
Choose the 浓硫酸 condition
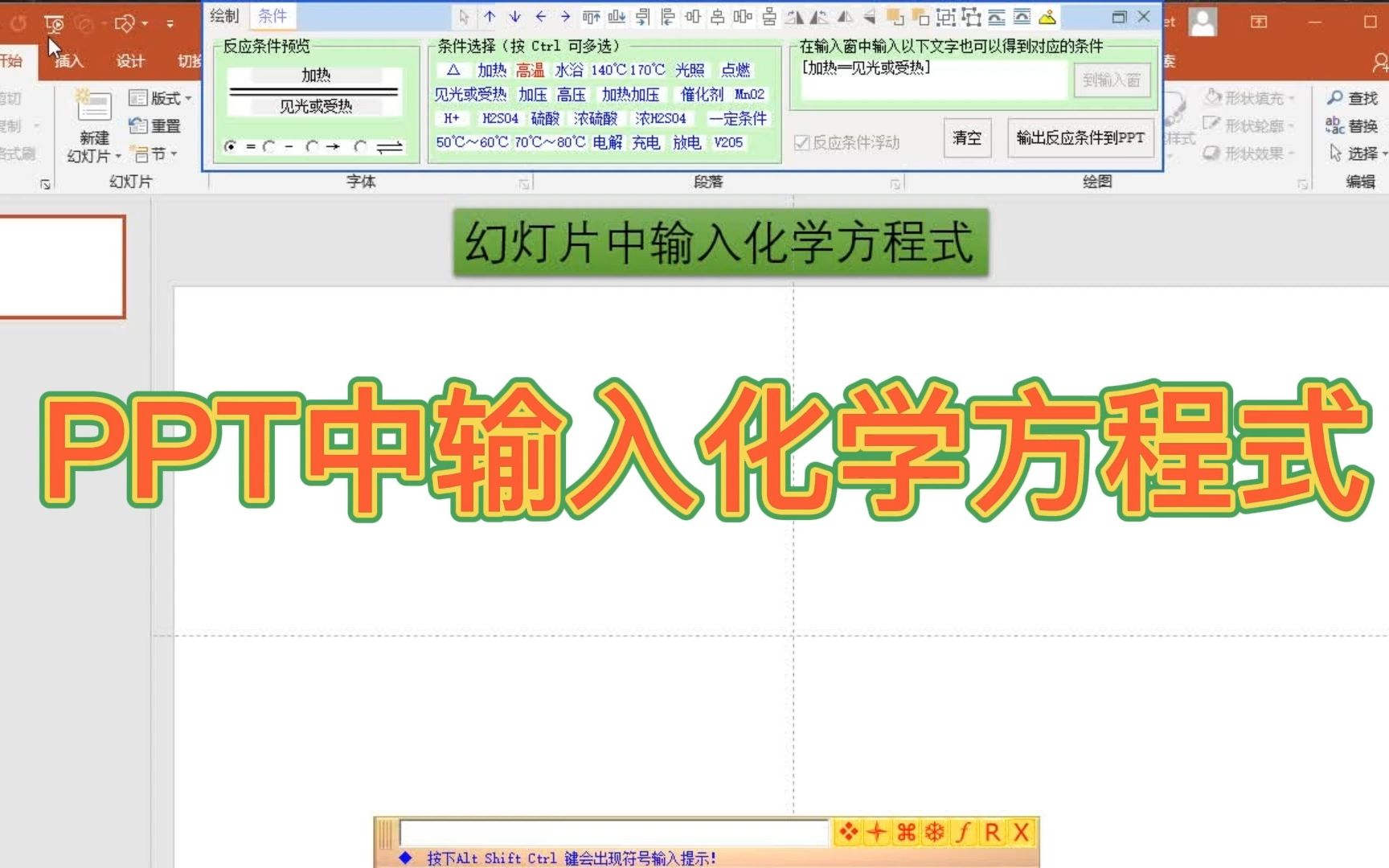coord(596,118)
